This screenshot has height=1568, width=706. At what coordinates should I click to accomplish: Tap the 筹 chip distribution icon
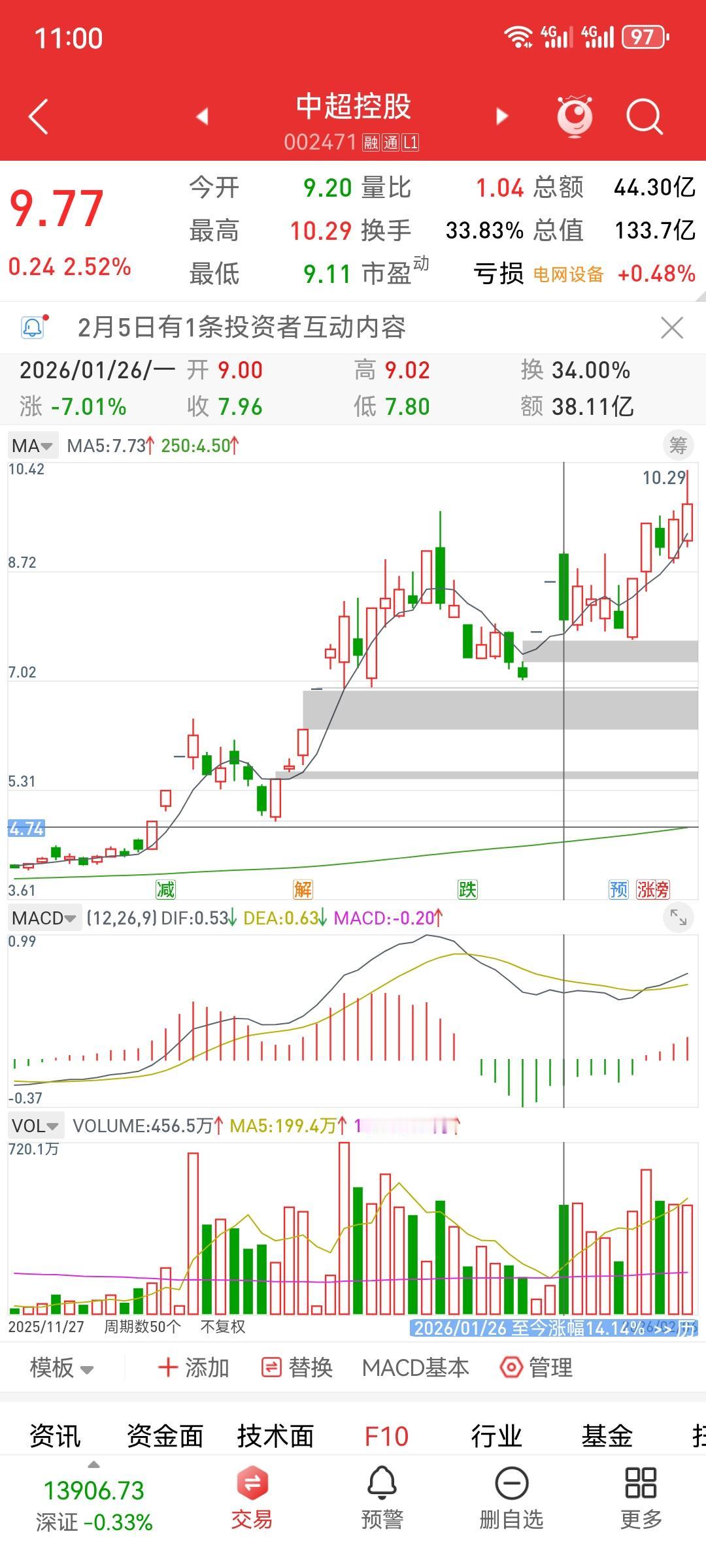[679, 446]
